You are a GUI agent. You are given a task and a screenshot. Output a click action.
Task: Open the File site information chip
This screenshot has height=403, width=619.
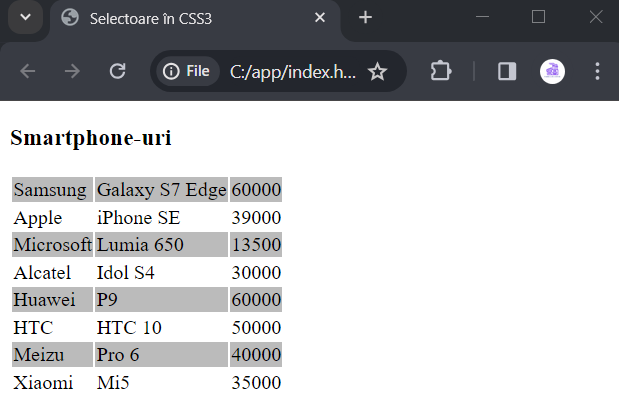point(187,71)
